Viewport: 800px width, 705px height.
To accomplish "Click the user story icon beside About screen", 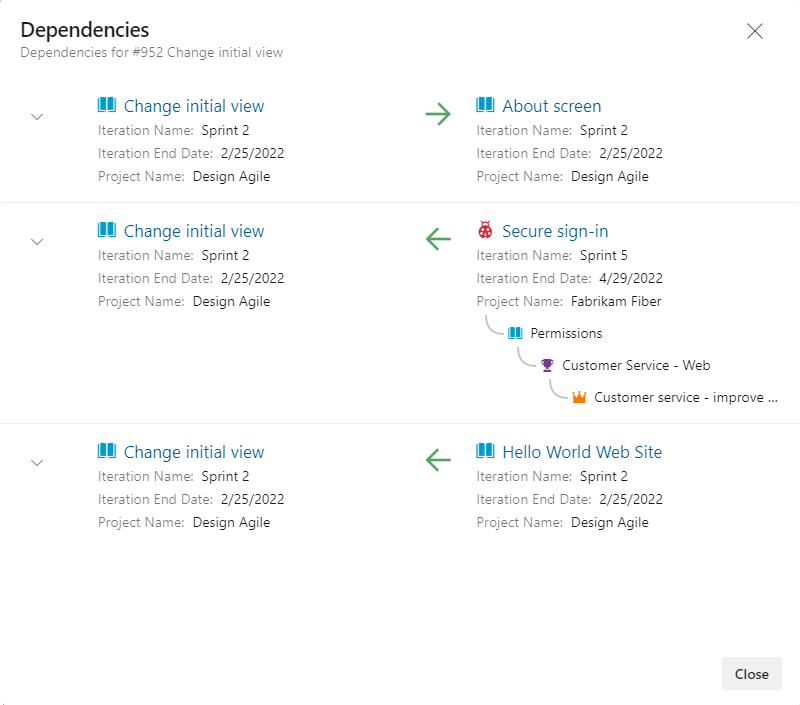I will (x=484, y=105).
